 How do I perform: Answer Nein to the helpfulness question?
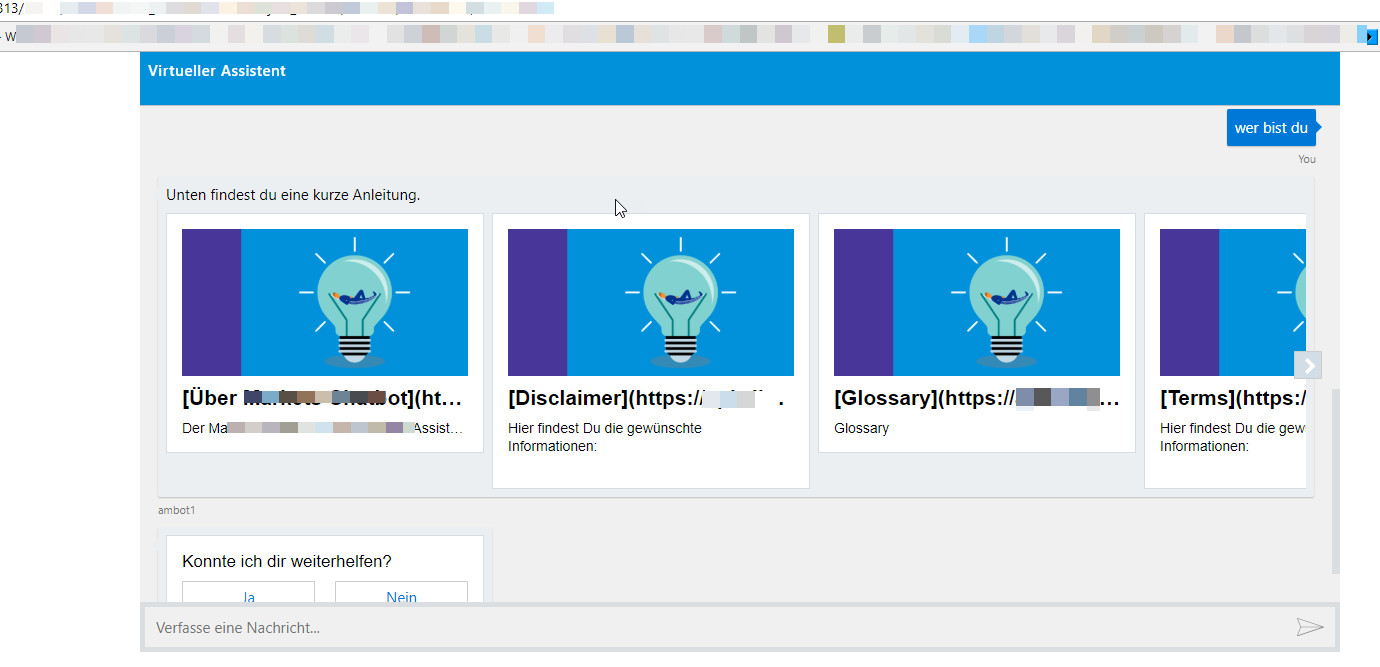(401, 595)
